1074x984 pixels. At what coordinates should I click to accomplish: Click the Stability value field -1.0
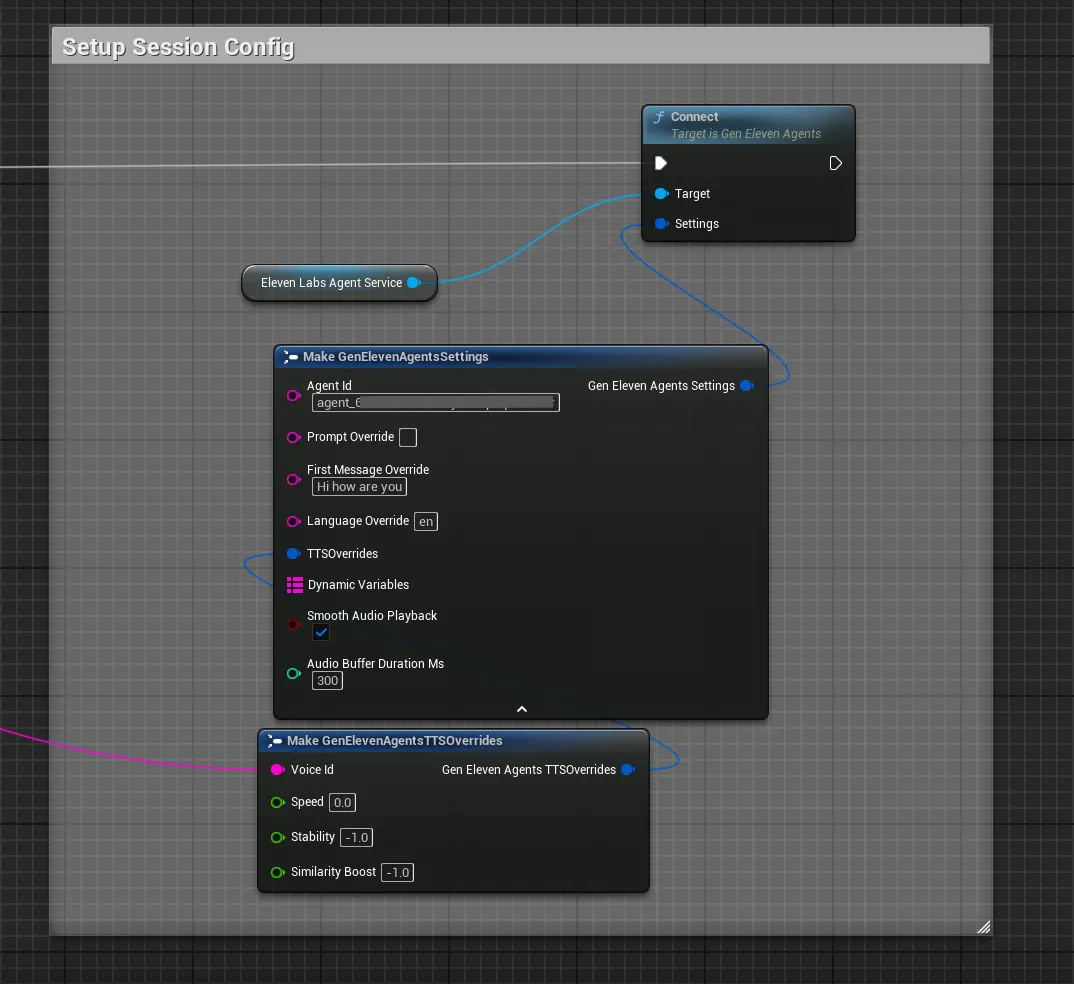(356, 837)
